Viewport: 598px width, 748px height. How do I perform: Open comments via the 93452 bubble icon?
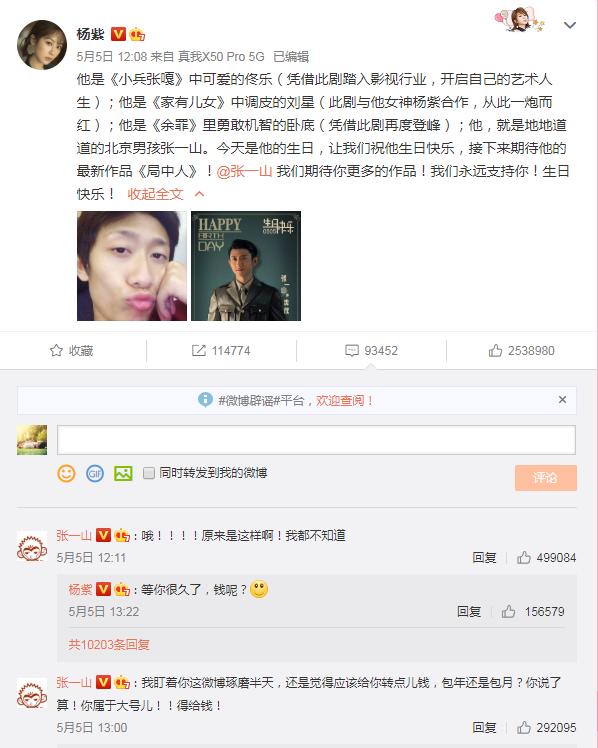352,351
